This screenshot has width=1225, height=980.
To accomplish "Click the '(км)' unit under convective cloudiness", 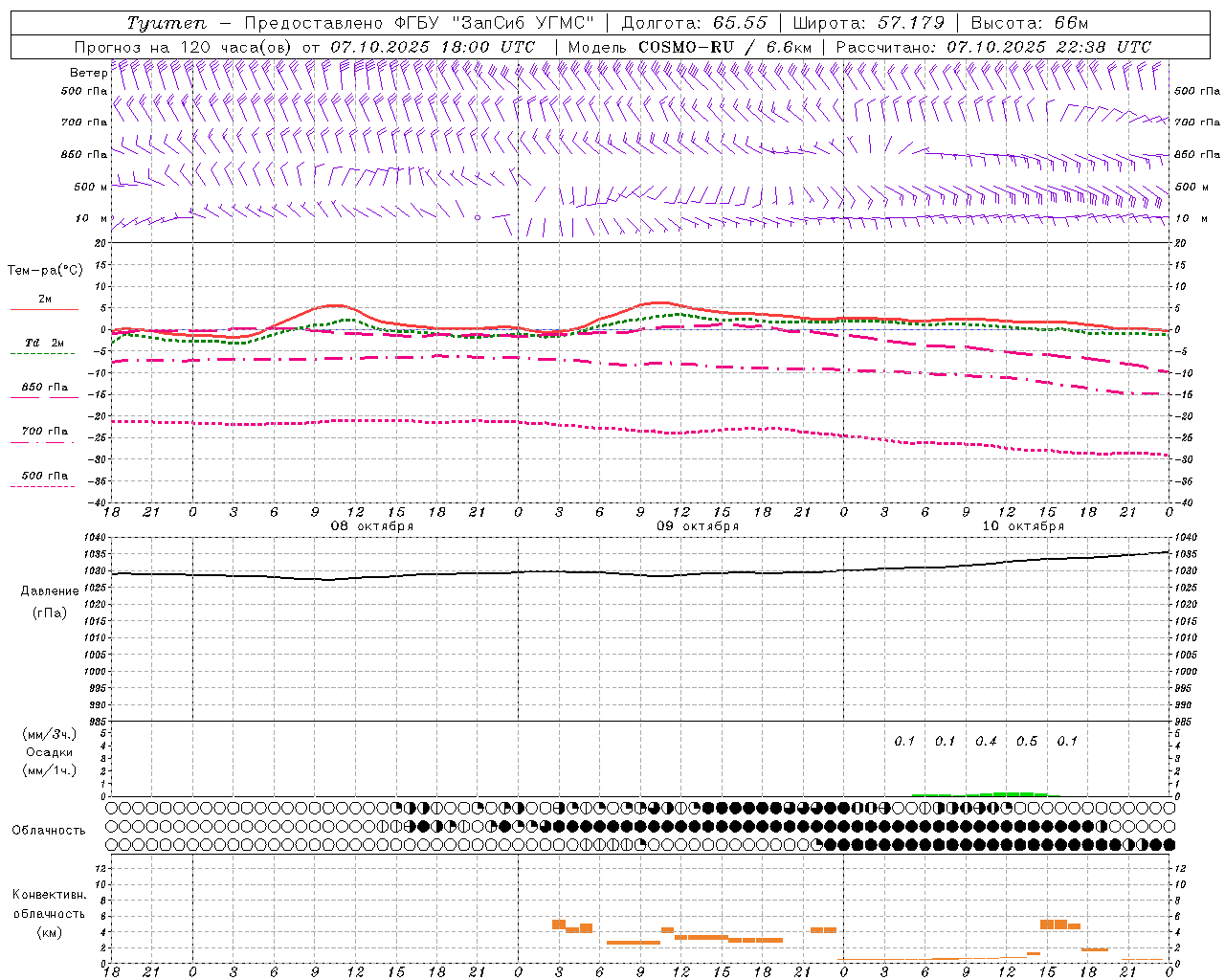I will click(x=50, y=933).
